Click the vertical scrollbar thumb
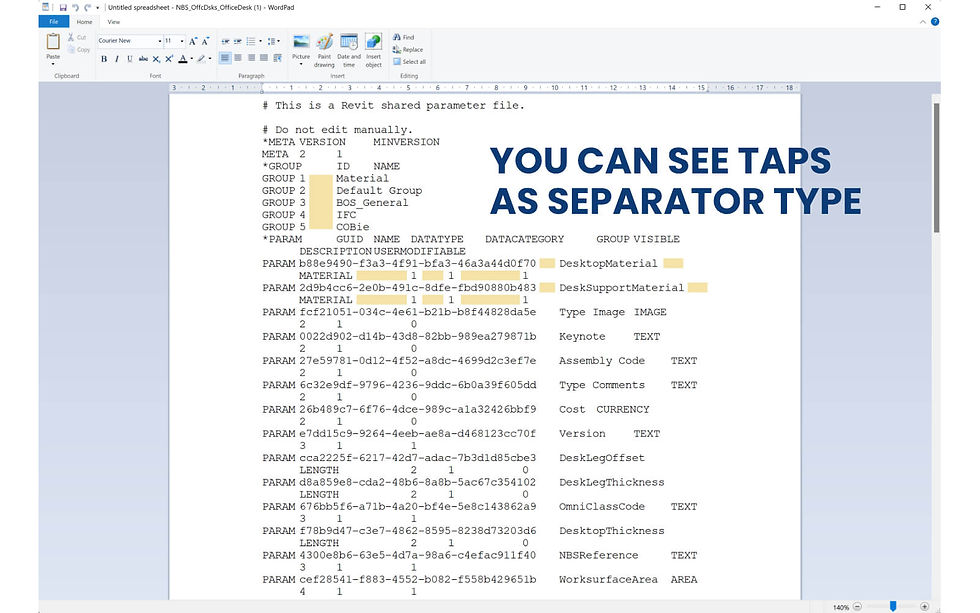The width and height of the screenshot is (980, 613). coord(936,167)
